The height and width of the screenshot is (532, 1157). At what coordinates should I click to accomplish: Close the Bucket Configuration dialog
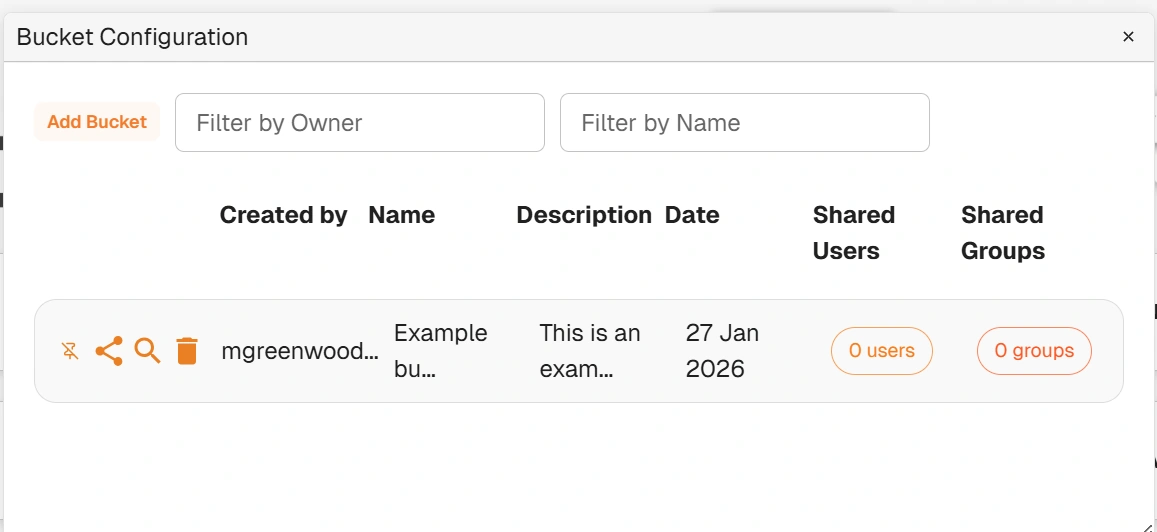(1127, 37)
